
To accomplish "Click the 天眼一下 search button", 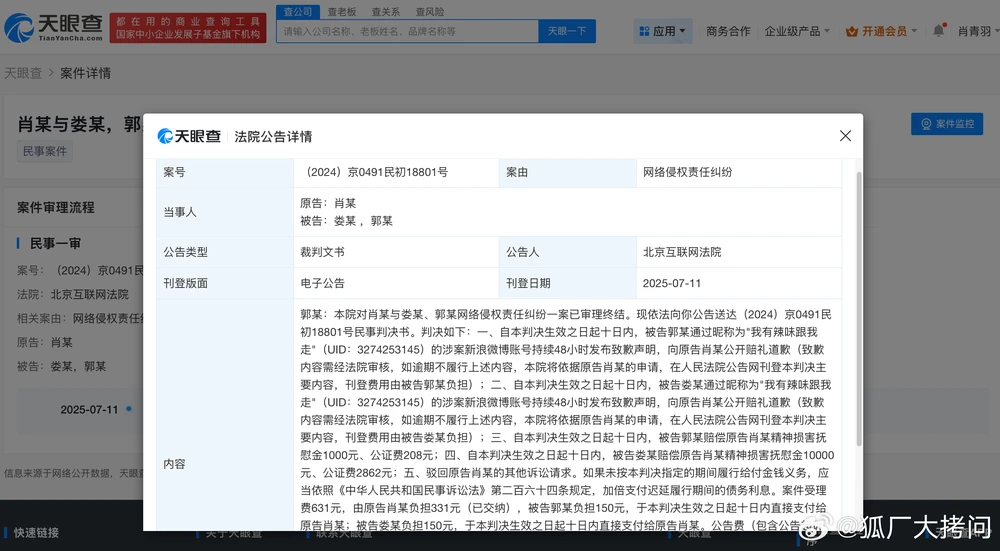I will tap(567, 31).
